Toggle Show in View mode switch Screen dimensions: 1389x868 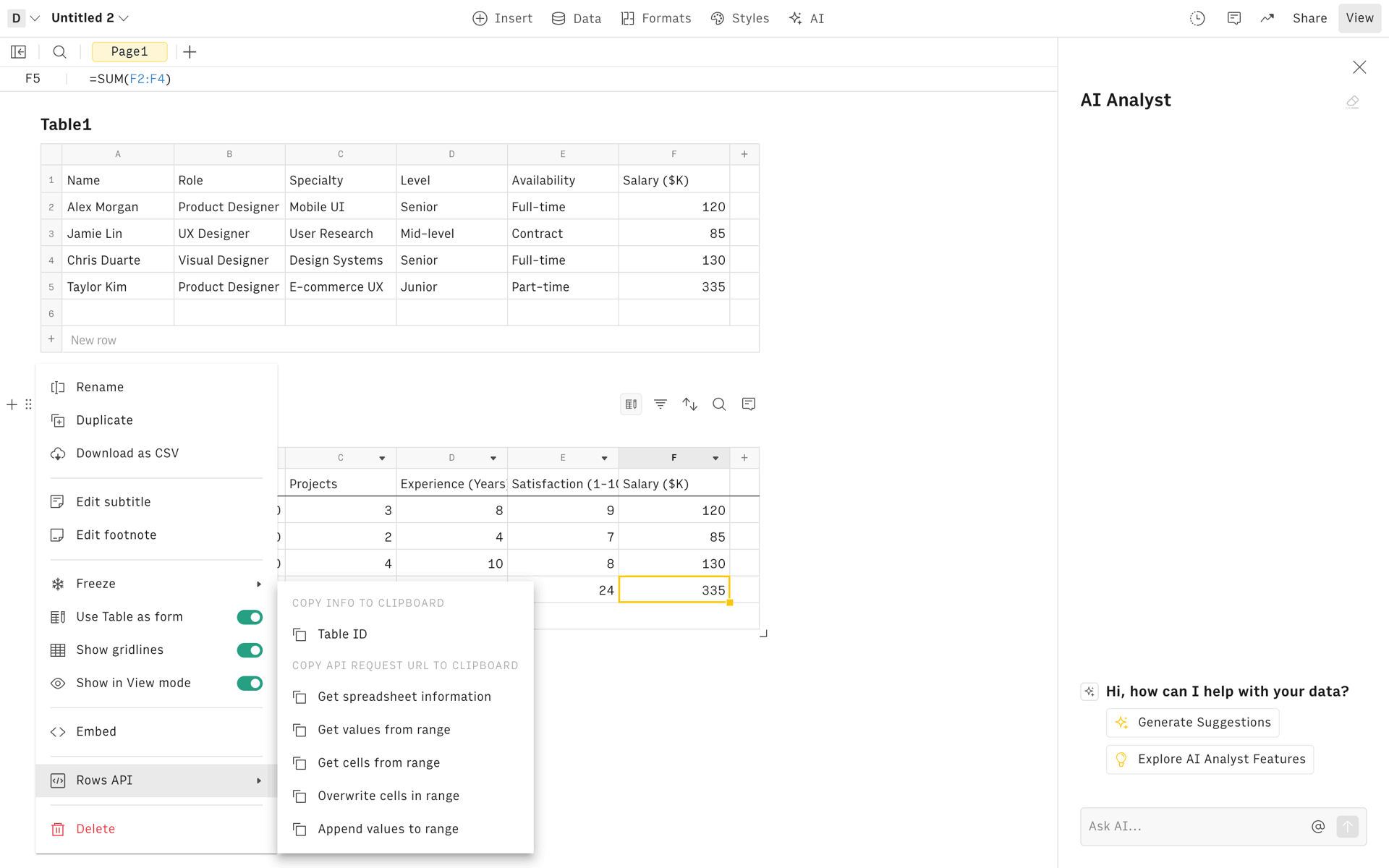(x=250, y=684)
